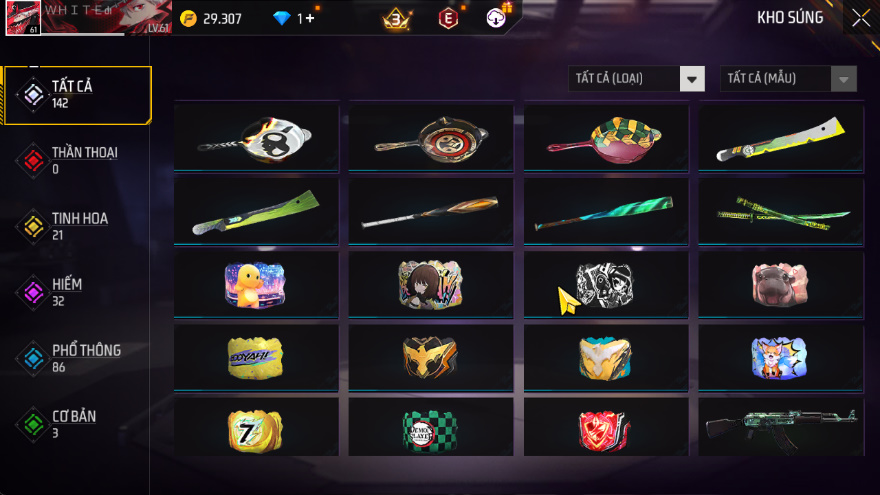
Task: Click the red E emblem icon
Action: coord(448,19)
